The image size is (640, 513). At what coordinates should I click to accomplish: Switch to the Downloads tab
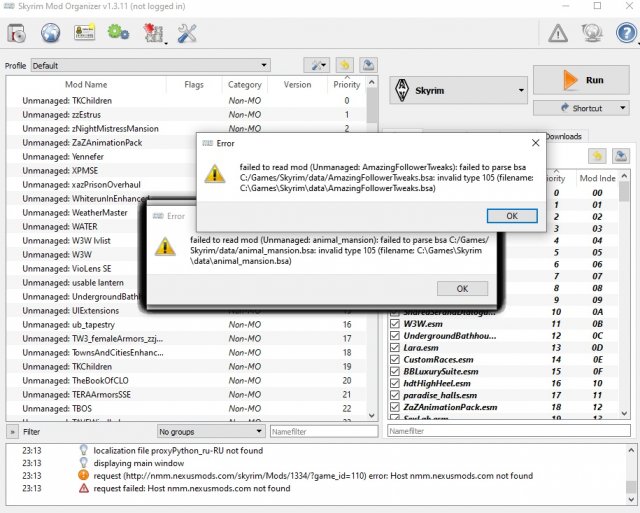[563, 136]
